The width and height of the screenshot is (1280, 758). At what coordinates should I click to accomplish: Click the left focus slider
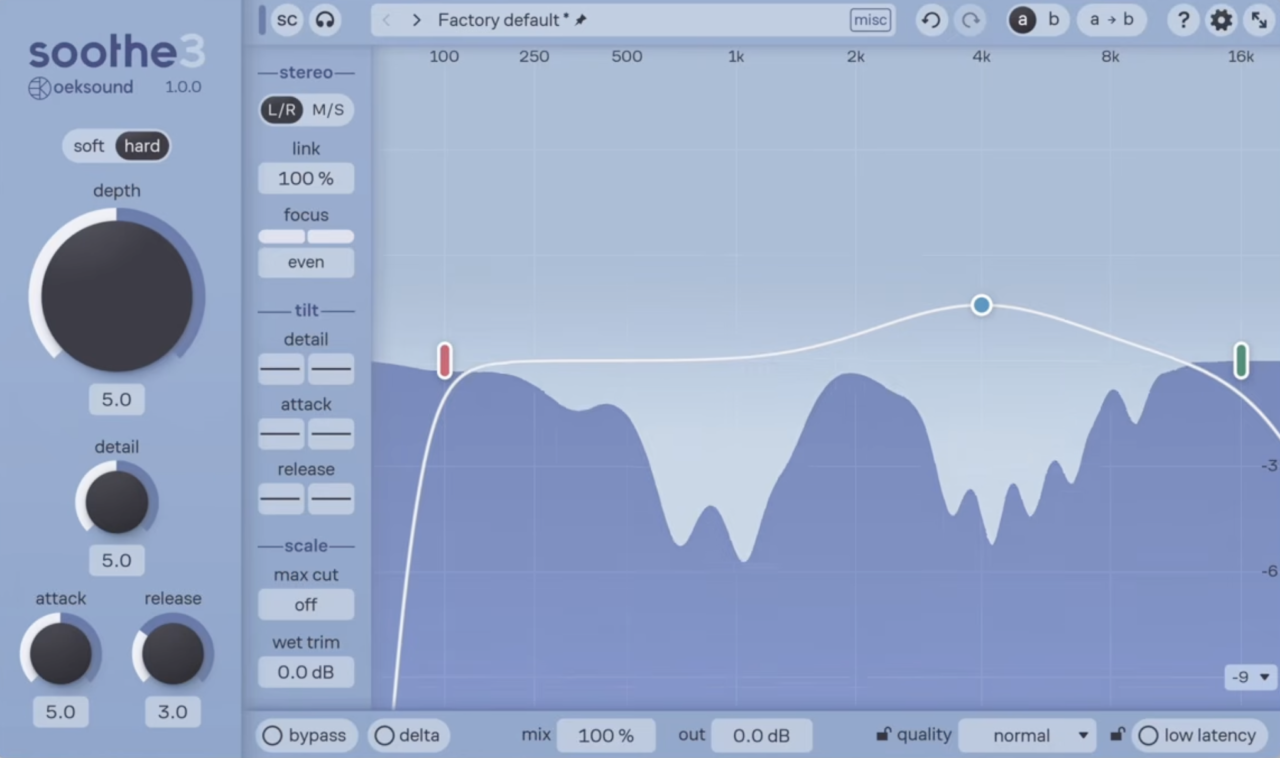(x=281, y=237)
